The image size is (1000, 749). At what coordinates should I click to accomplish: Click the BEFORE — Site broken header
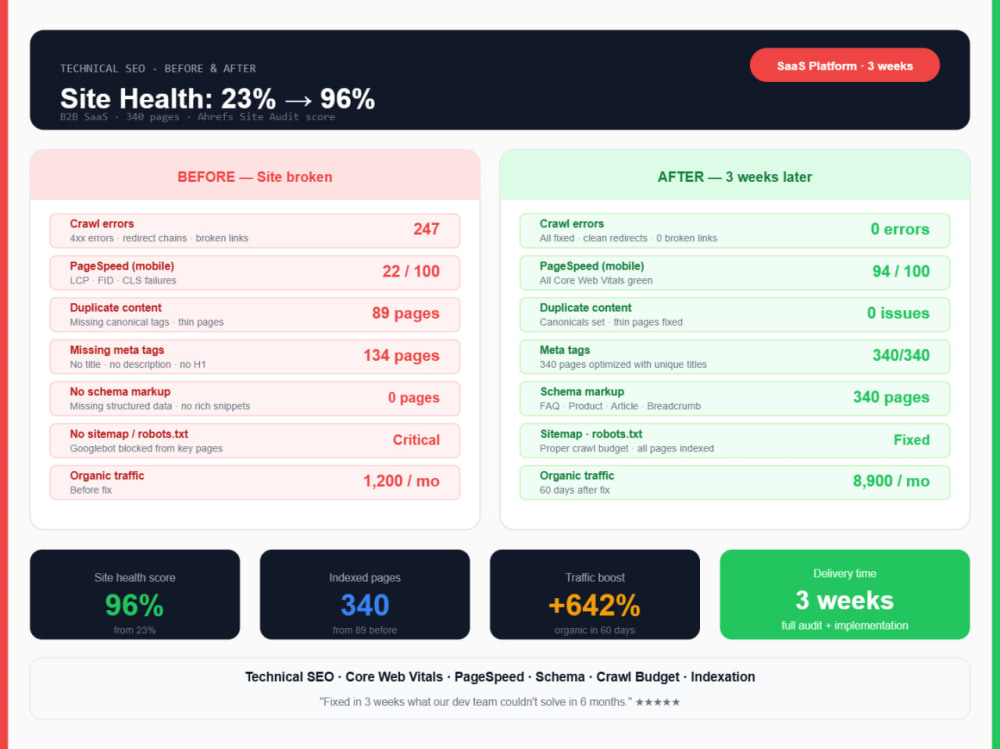coord(255,177)
